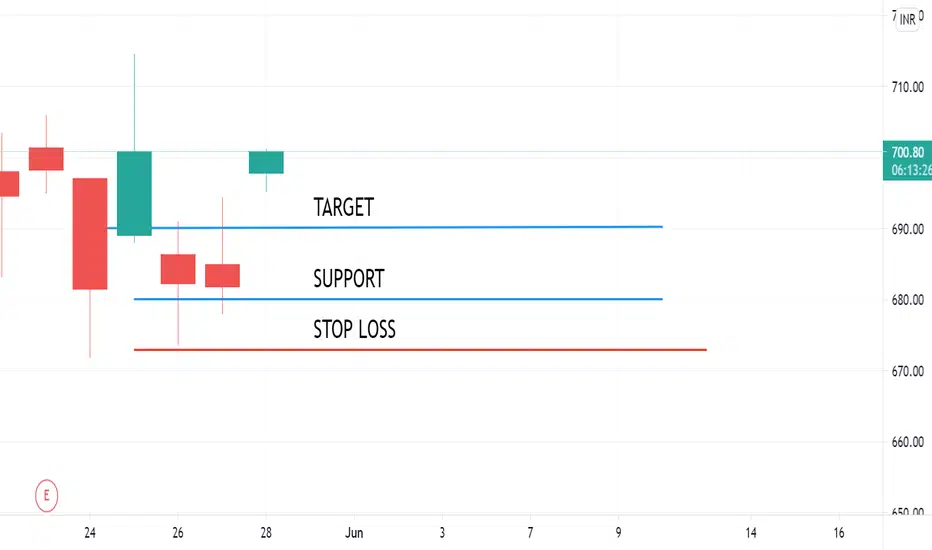Click the Jun label on time axis

click(x=354, y=533)
